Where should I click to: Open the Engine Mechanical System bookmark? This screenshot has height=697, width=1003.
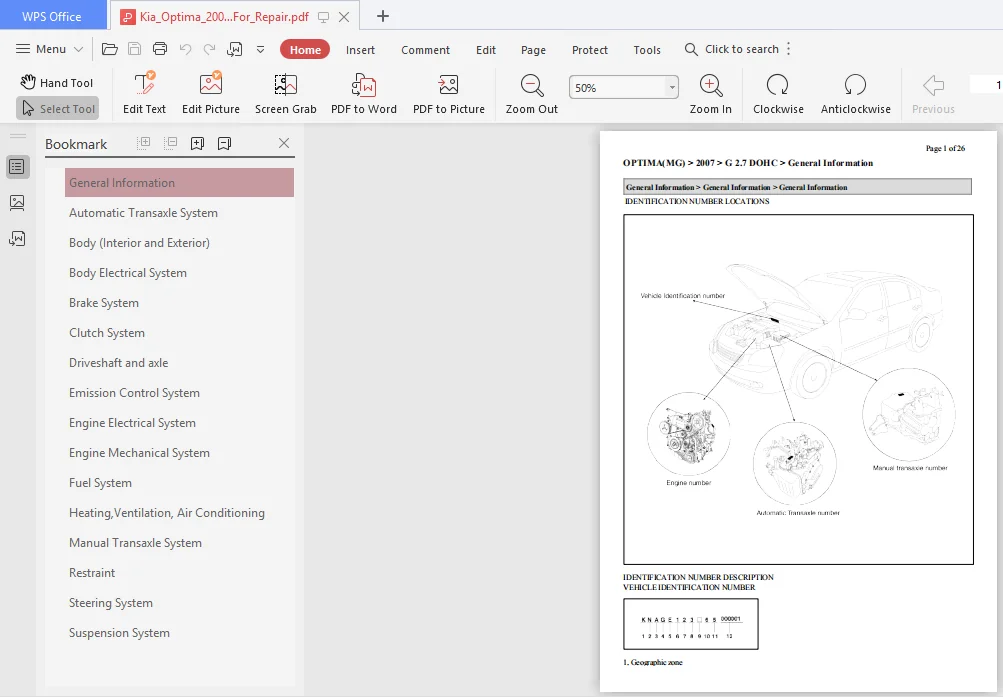point(139,453)
